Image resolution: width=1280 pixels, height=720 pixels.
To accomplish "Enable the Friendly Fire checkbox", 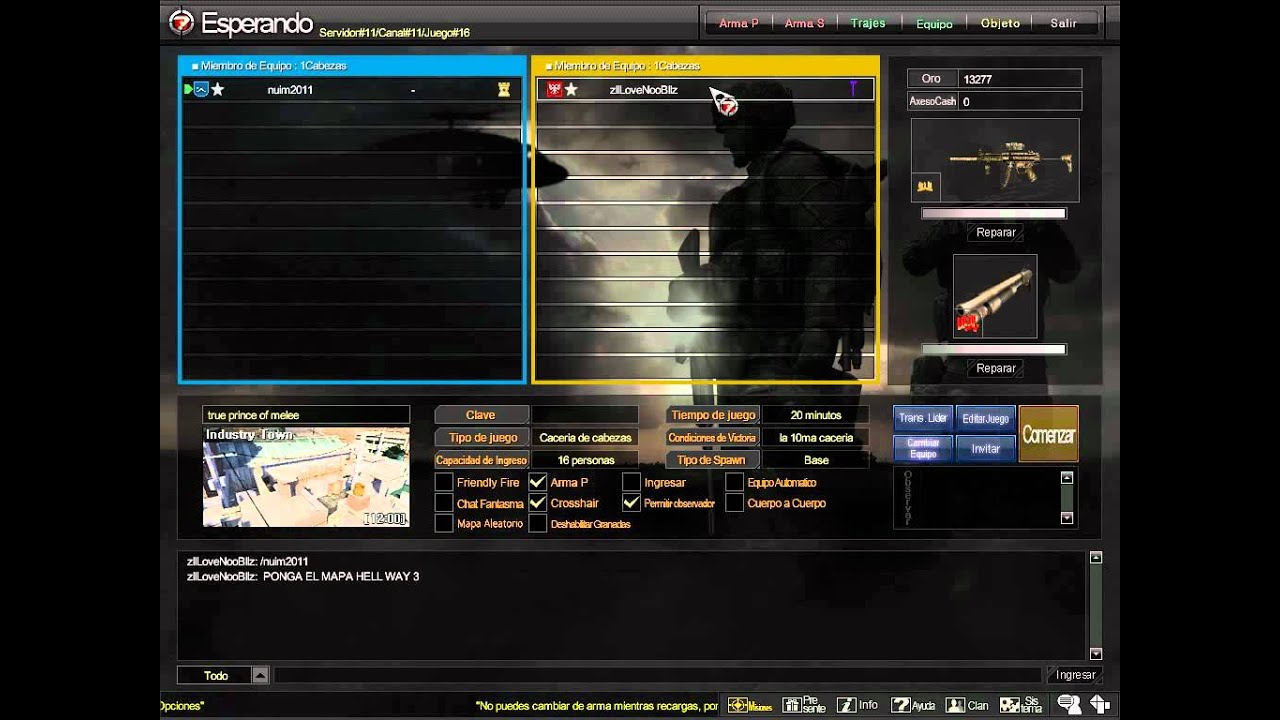I will tap(444, 482).
